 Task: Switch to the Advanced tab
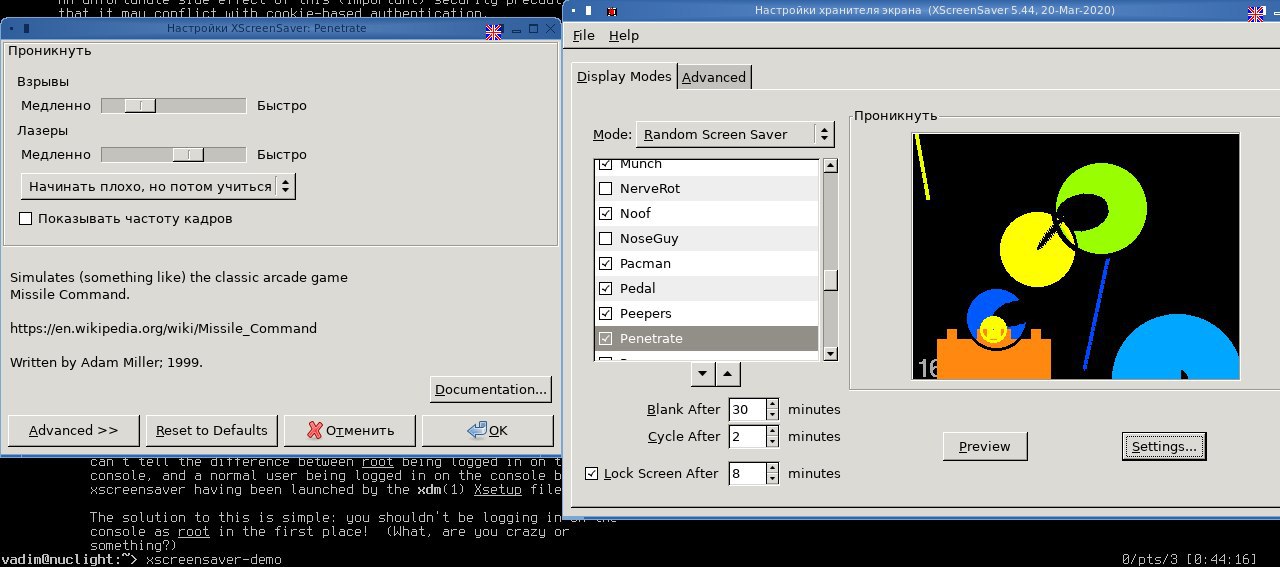click(714, 77)
